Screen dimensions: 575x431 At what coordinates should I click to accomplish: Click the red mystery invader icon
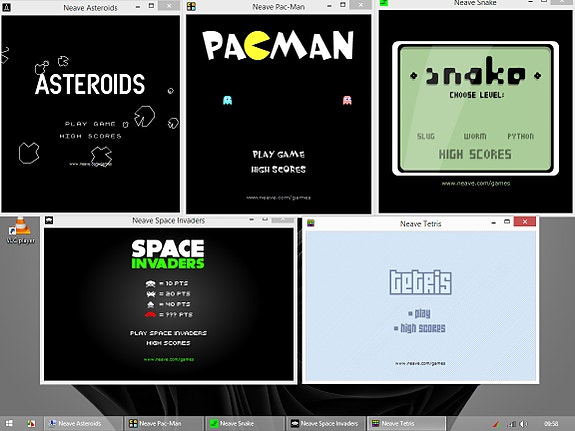click(x=150, y=315)
